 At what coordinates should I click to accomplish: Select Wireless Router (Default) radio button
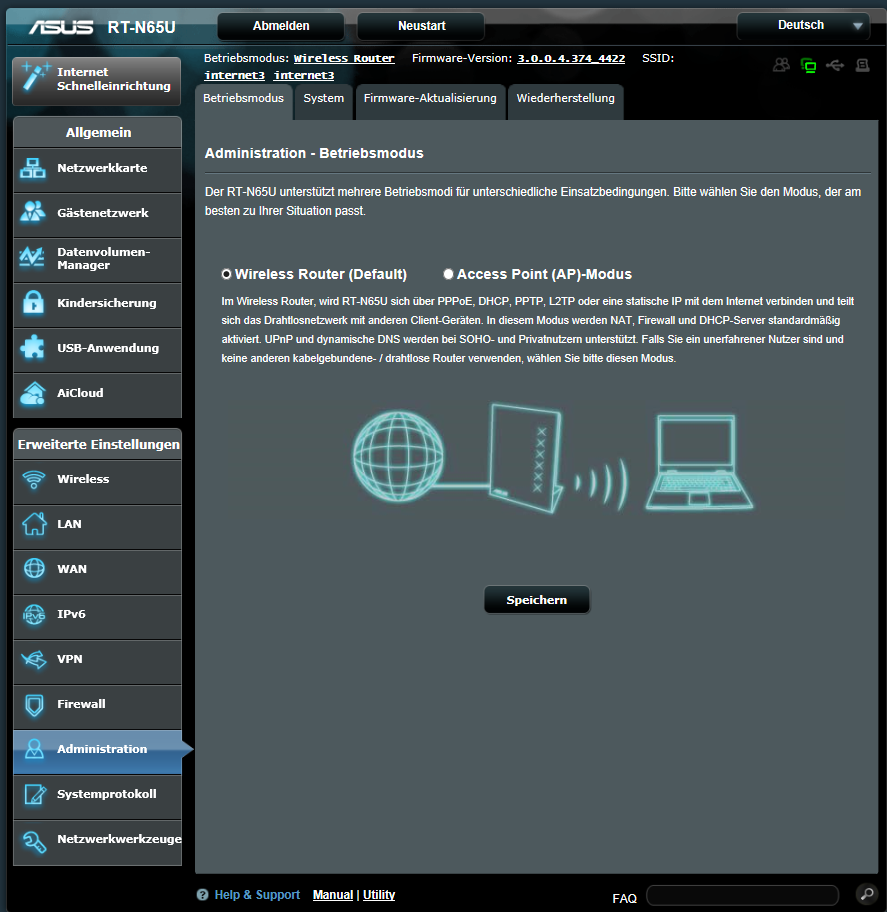tap(226, 274)
